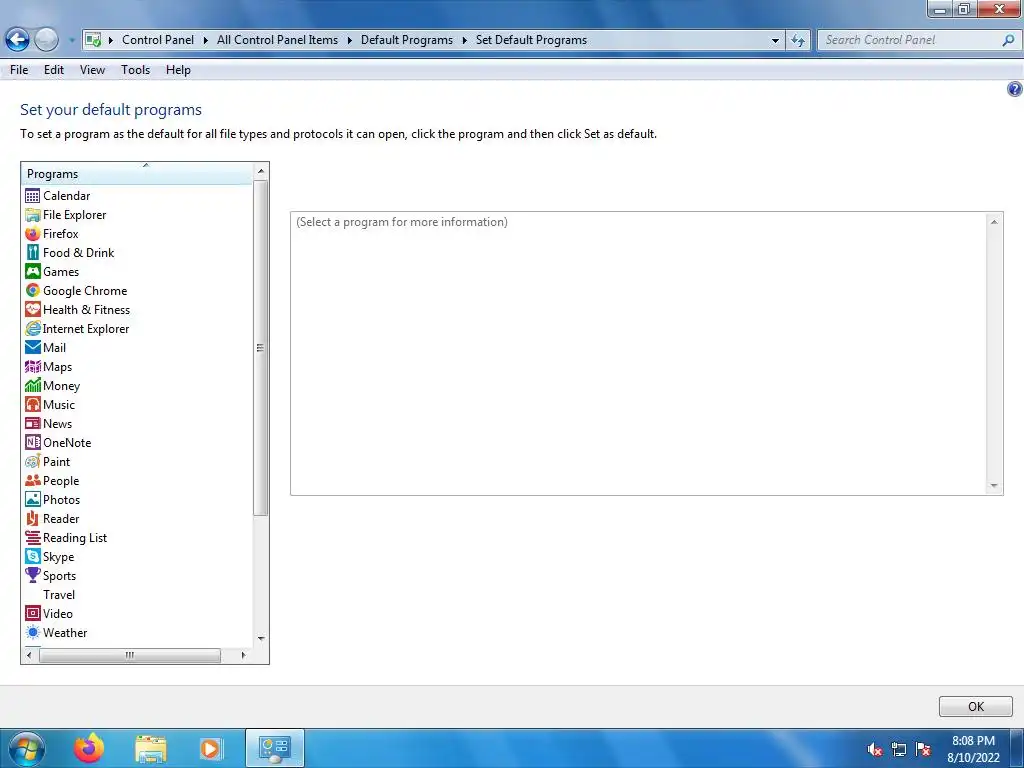1024x768 pixels.
Task: Select the Photos icon
Action: 32,500
